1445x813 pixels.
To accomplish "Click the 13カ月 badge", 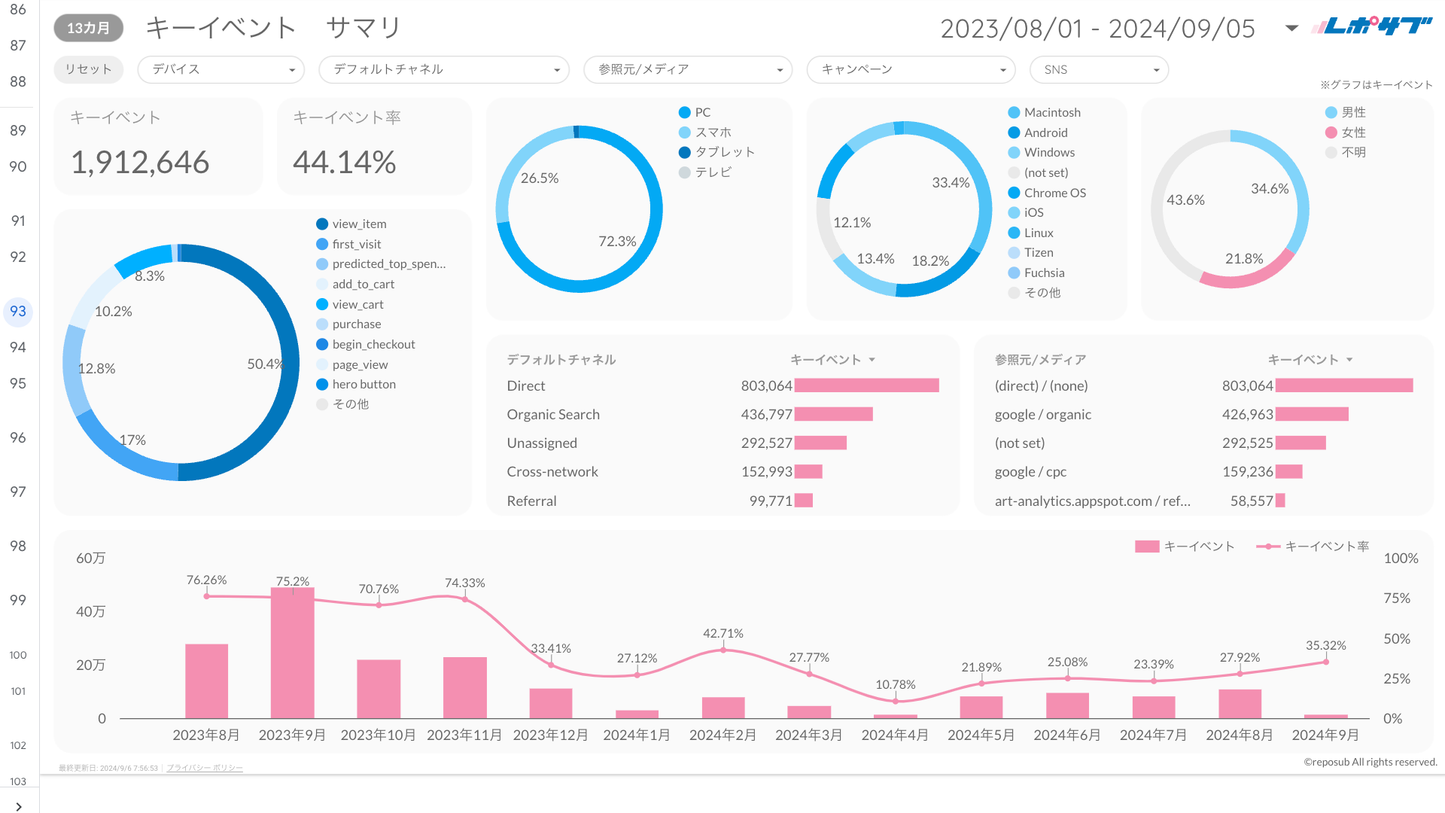I will (88, 28).
